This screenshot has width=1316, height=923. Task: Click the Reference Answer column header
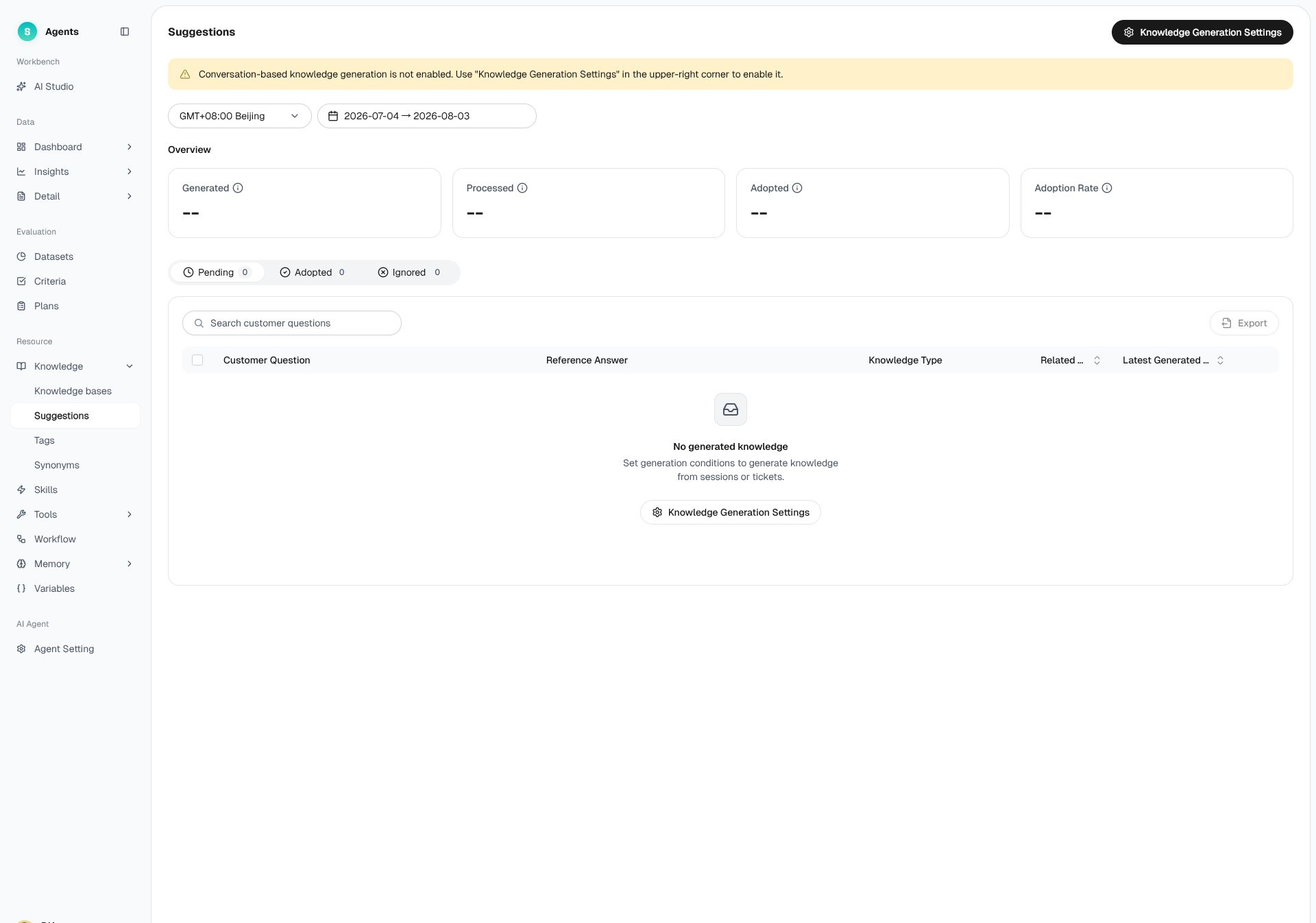[x=587, y=360]
